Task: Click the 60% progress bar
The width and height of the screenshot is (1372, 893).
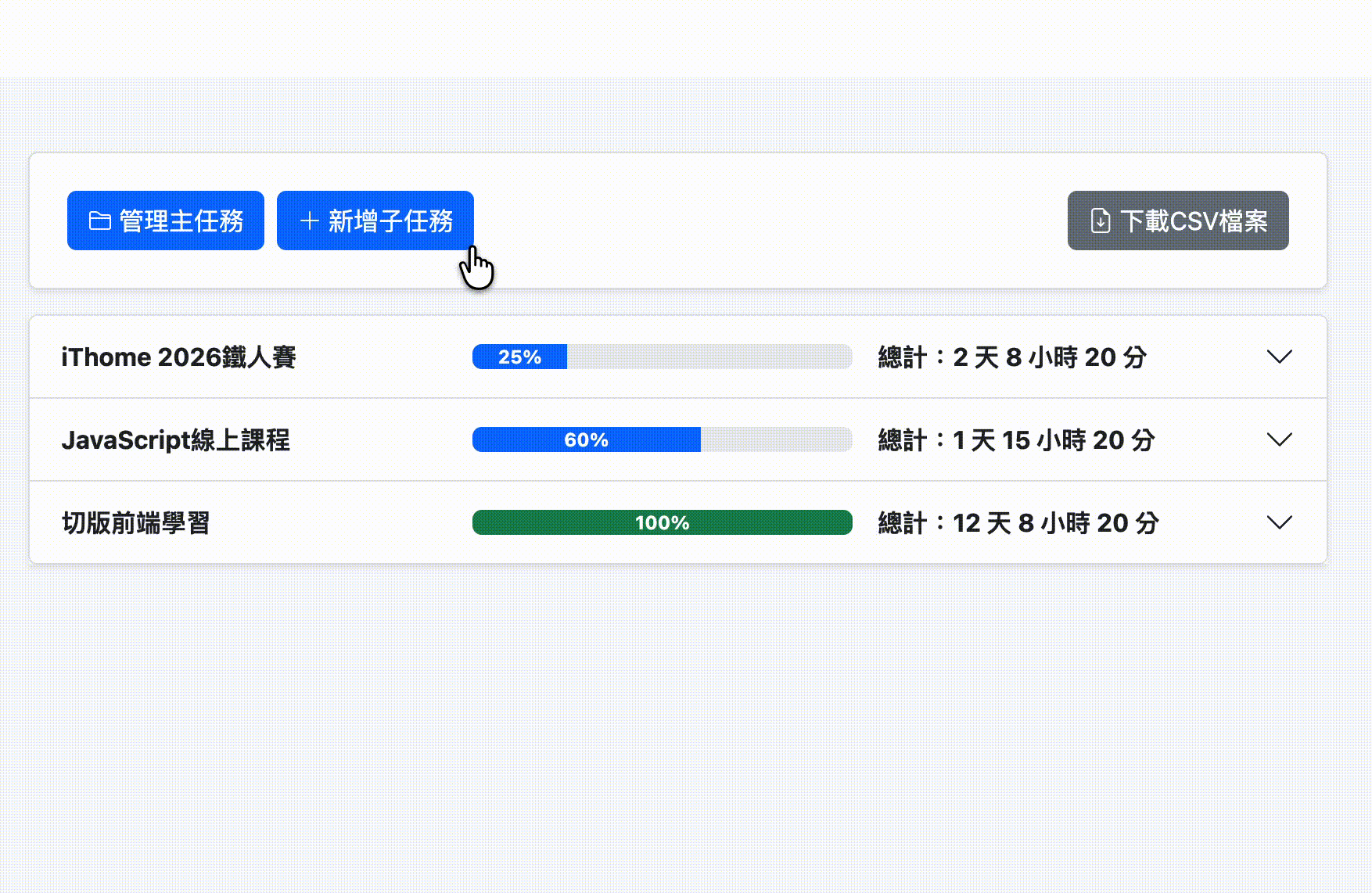Action: coord(663,439)
